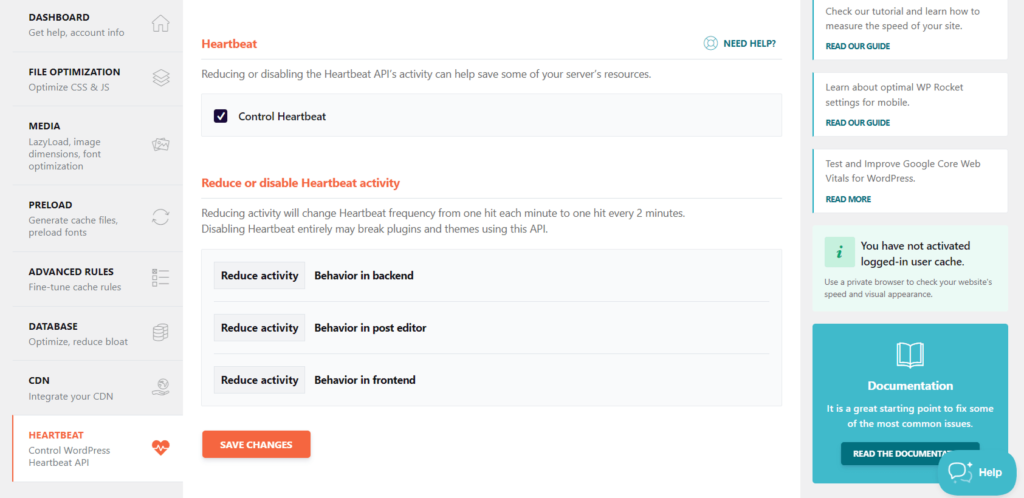Uncheck the Control Heartbeat checkbox
The width and height of the screenshot is (1024, 498).
[x=221, y=116]
